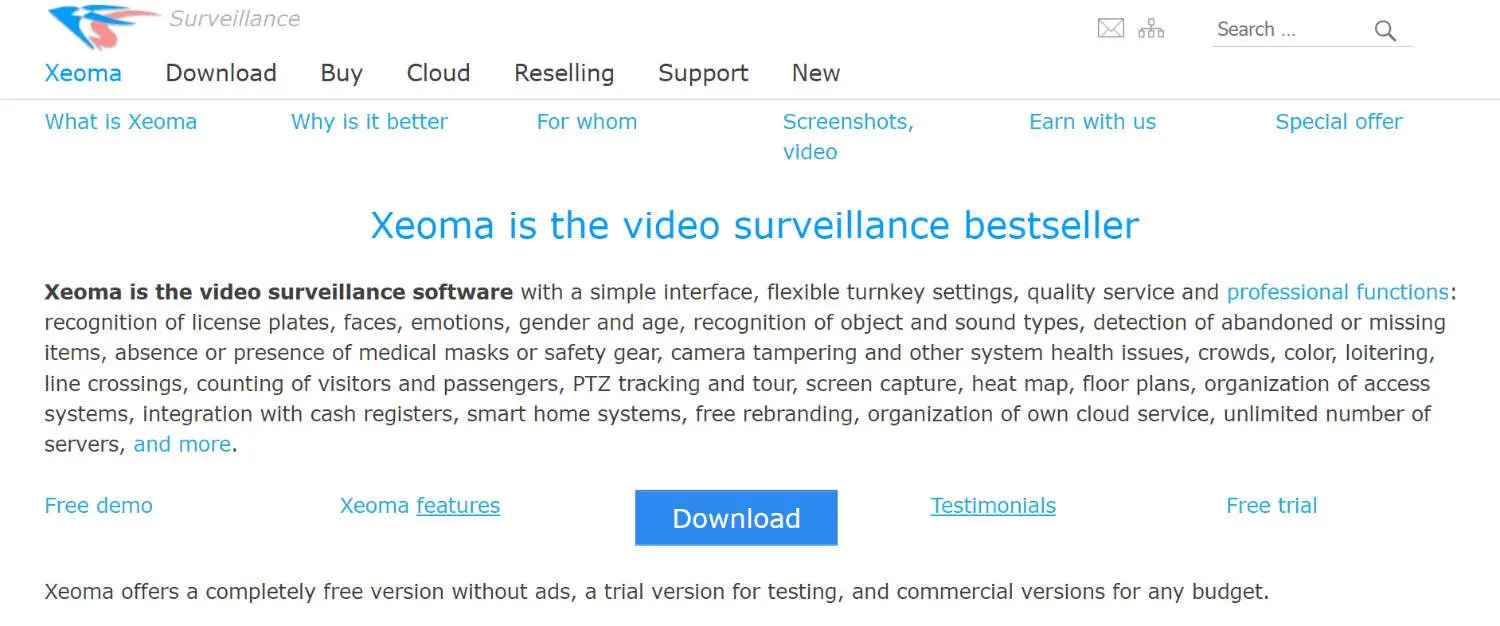Screen dimensions: 1500x626
Task: Visit the Why is it better link
Action: pyautogui.click(x=369, y=122)
